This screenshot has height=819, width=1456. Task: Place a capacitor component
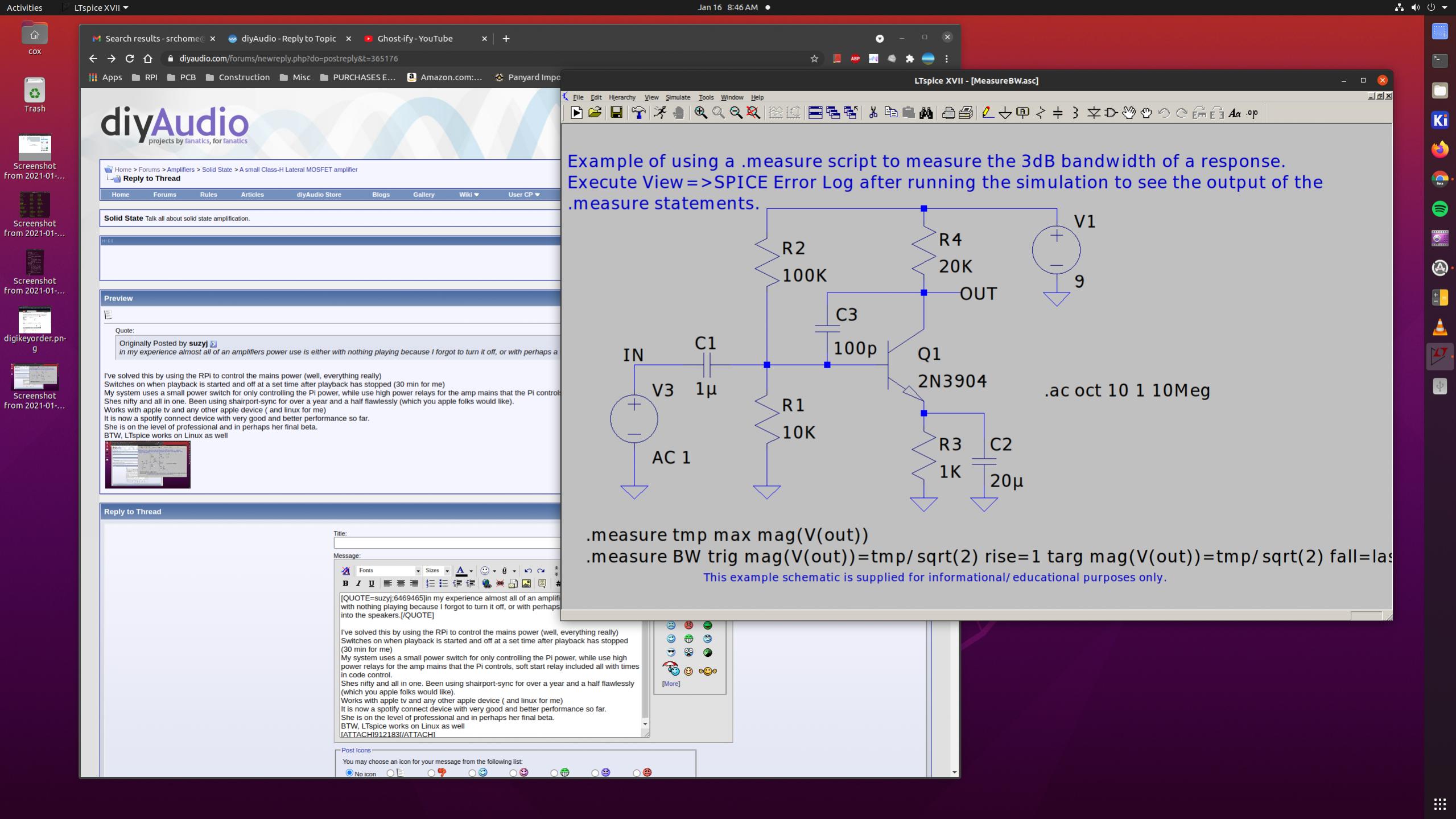[1058, 113]
